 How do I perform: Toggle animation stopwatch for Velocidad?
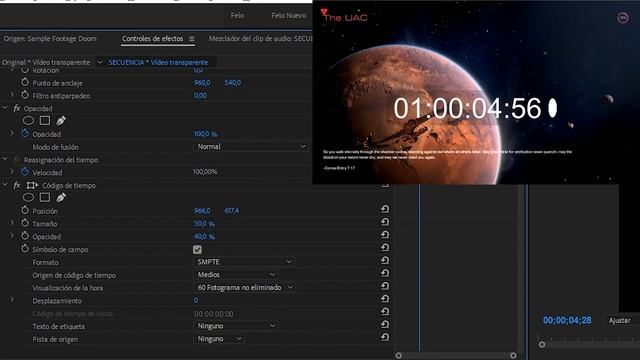coord(25,172)
